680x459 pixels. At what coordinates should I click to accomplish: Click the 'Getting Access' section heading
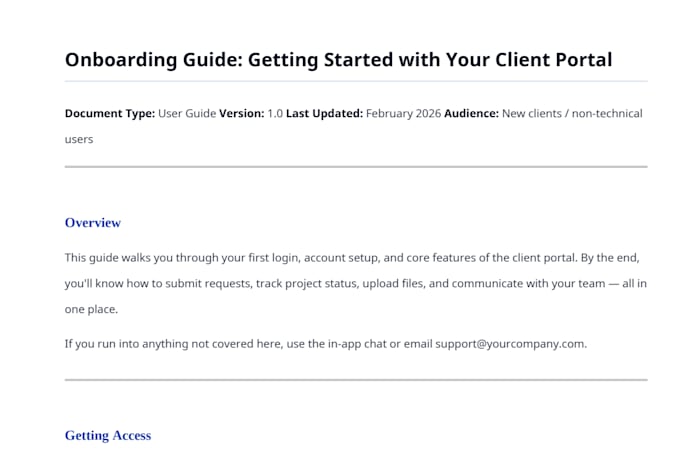(x=108, y=435)
